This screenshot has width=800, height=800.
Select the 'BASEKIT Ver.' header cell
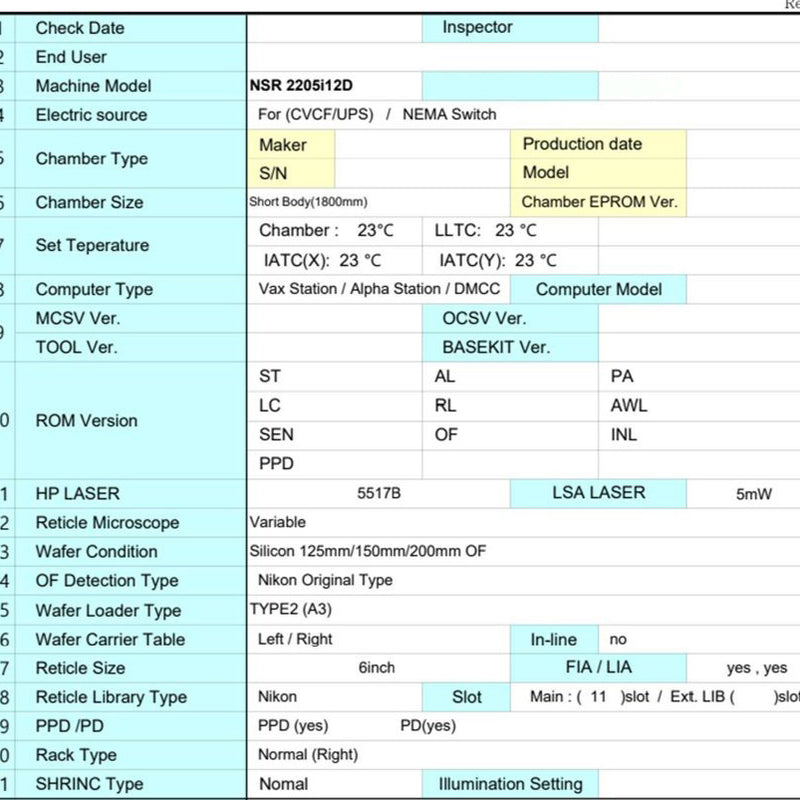point(510,348)
